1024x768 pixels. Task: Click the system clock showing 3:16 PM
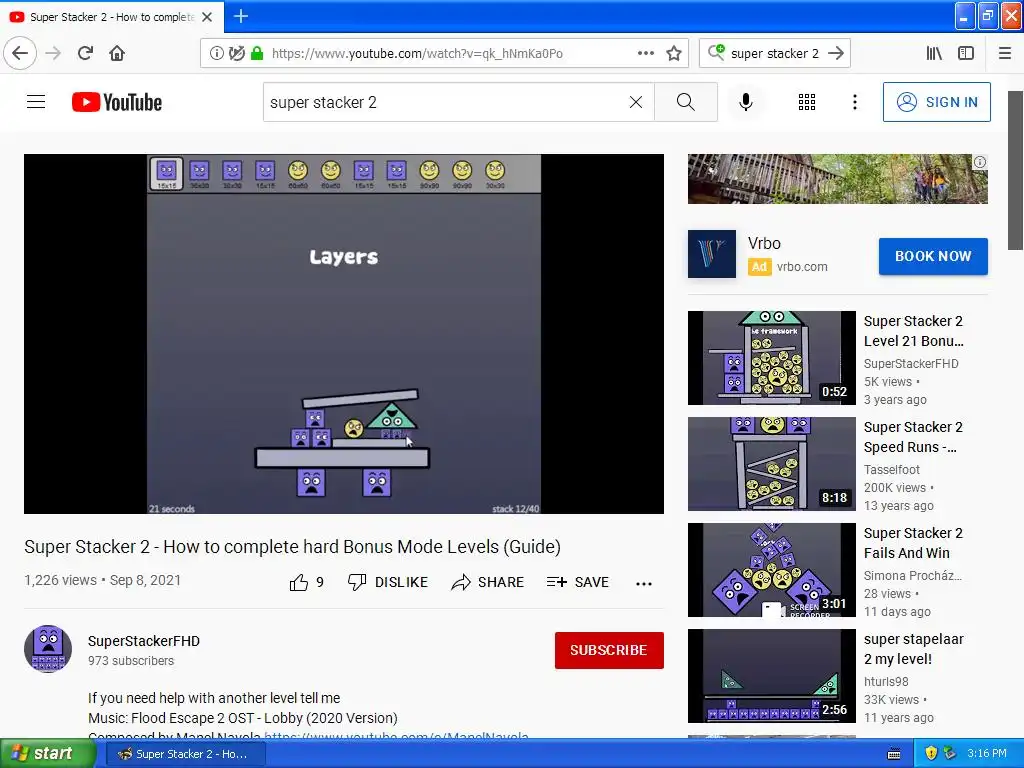987,753
